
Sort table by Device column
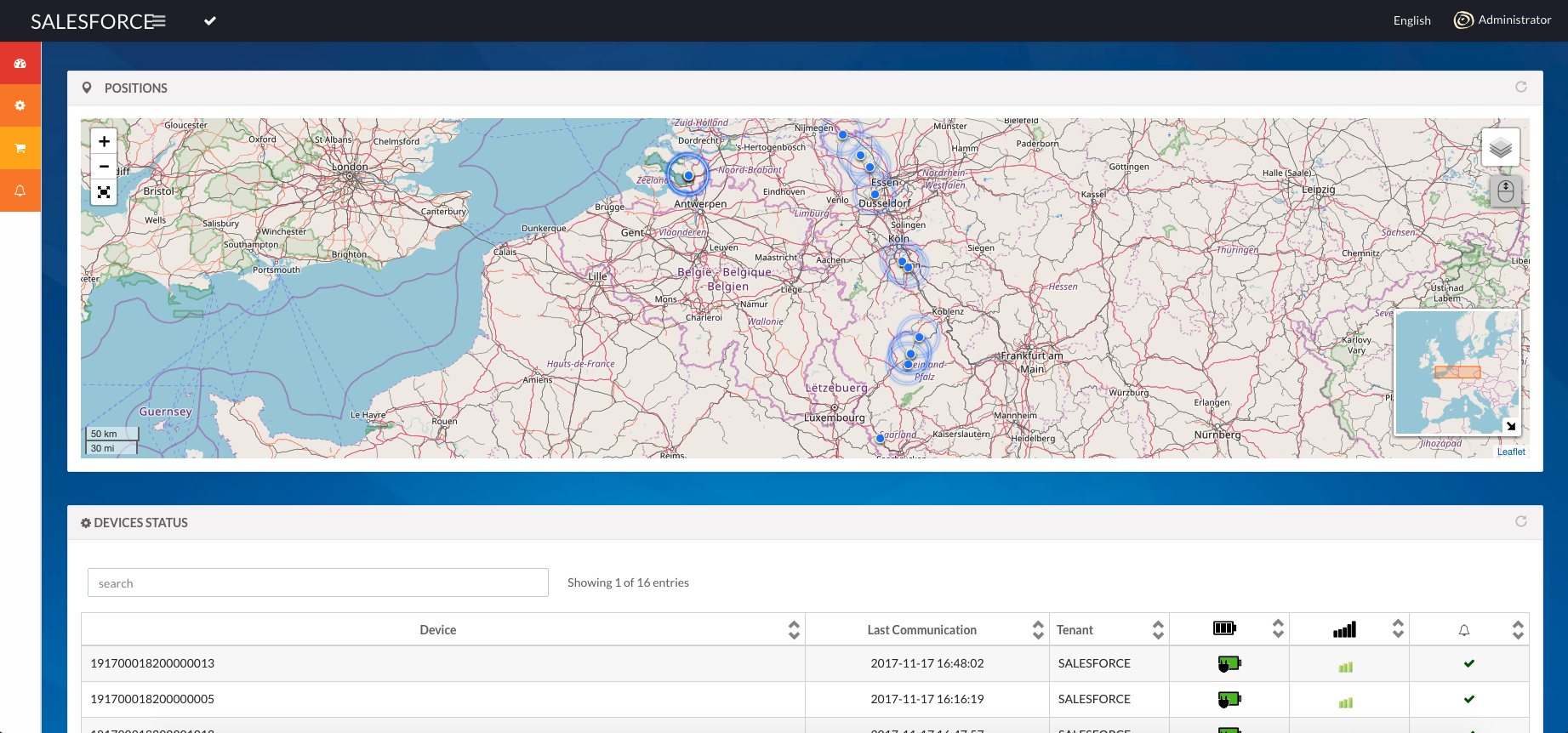pos(794,629)
